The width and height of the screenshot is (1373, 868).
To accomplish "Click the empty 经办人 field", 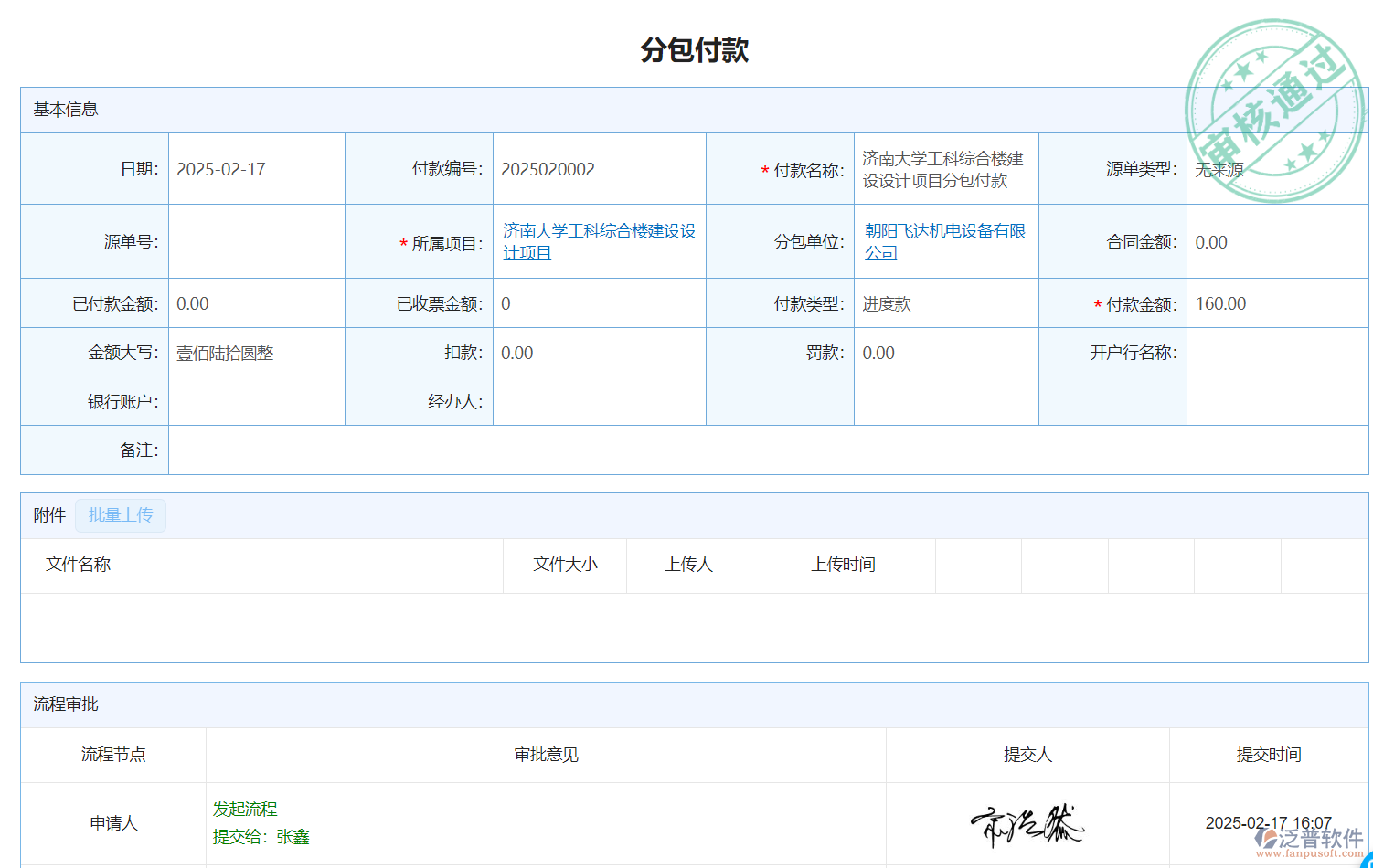I will click(x=599, y=401).
